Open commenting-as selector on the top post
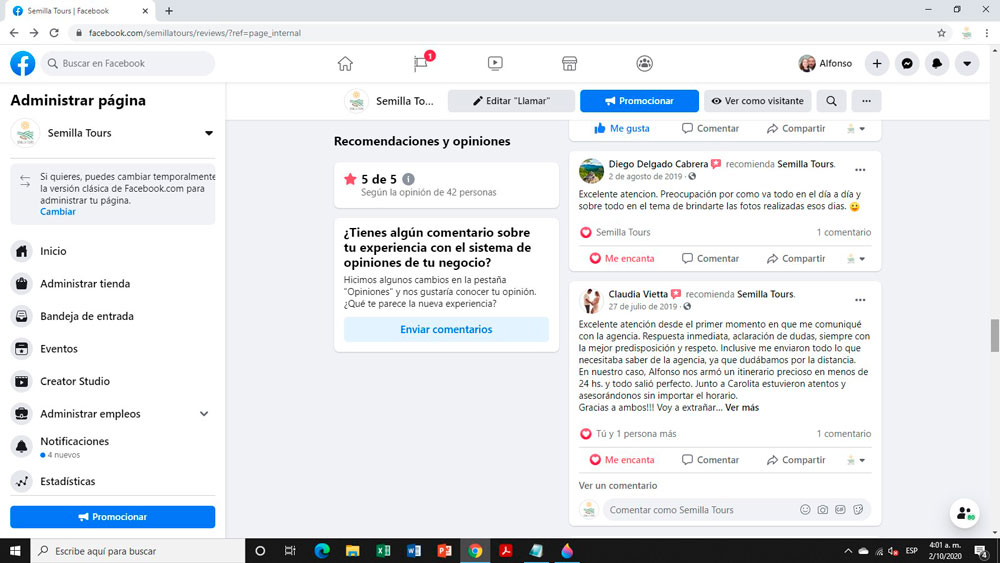This screenshot has width=1000, height=563. click(x=855, y=129)
